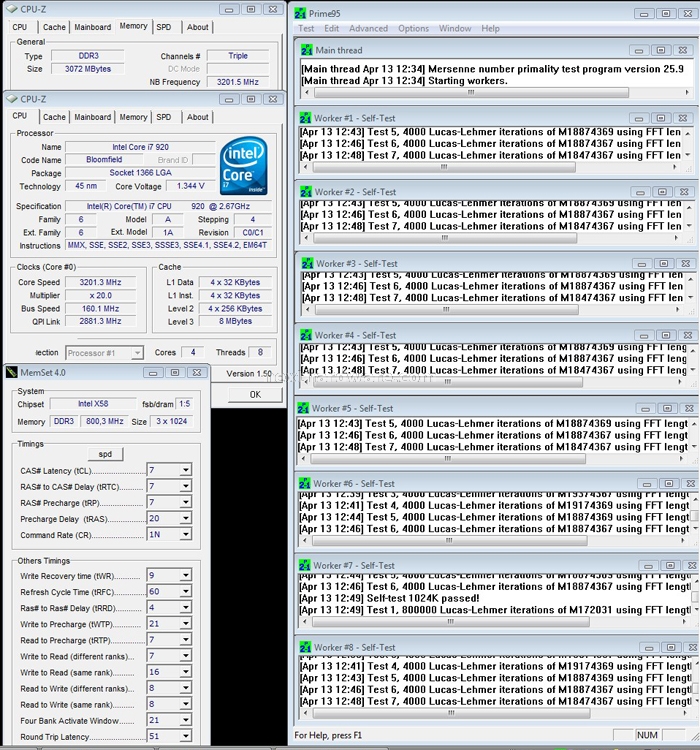
Task: Click the Worker #7 Self-Test window icon
Action: pos(305,565)
